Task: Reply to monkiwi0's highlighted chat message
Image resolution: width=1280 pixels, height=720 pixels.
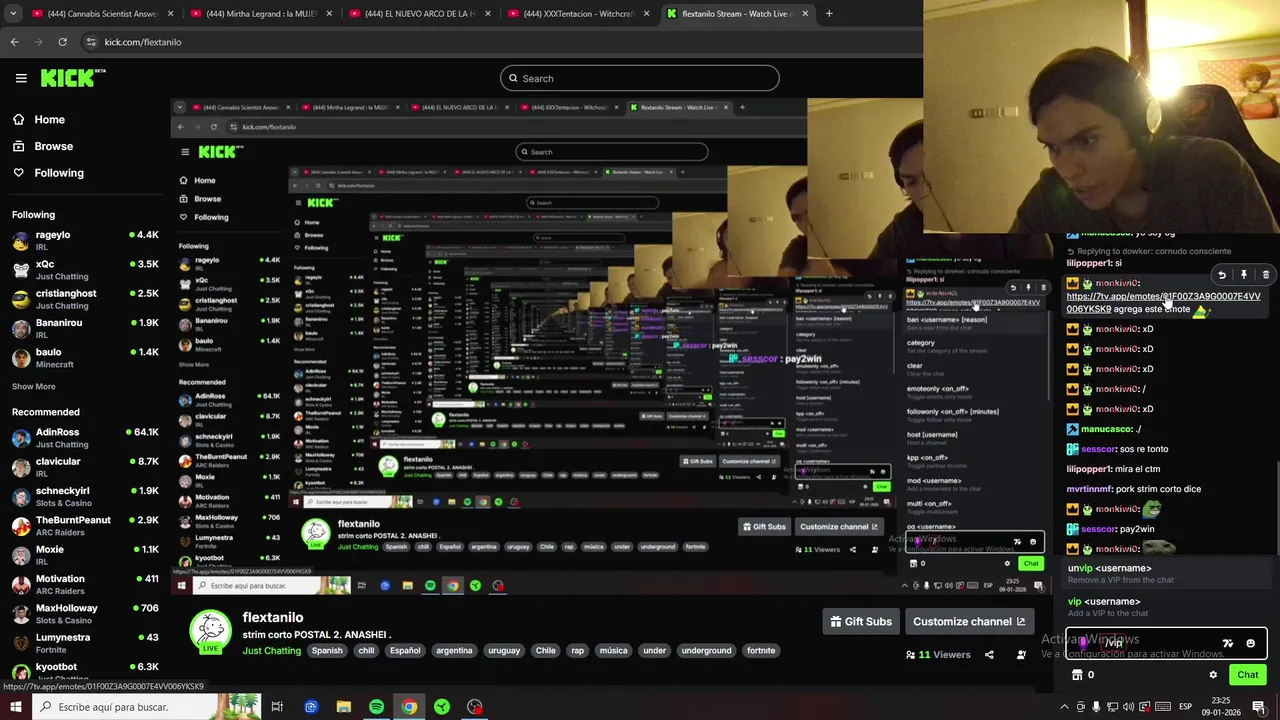Action: [x=1222, y=275]
